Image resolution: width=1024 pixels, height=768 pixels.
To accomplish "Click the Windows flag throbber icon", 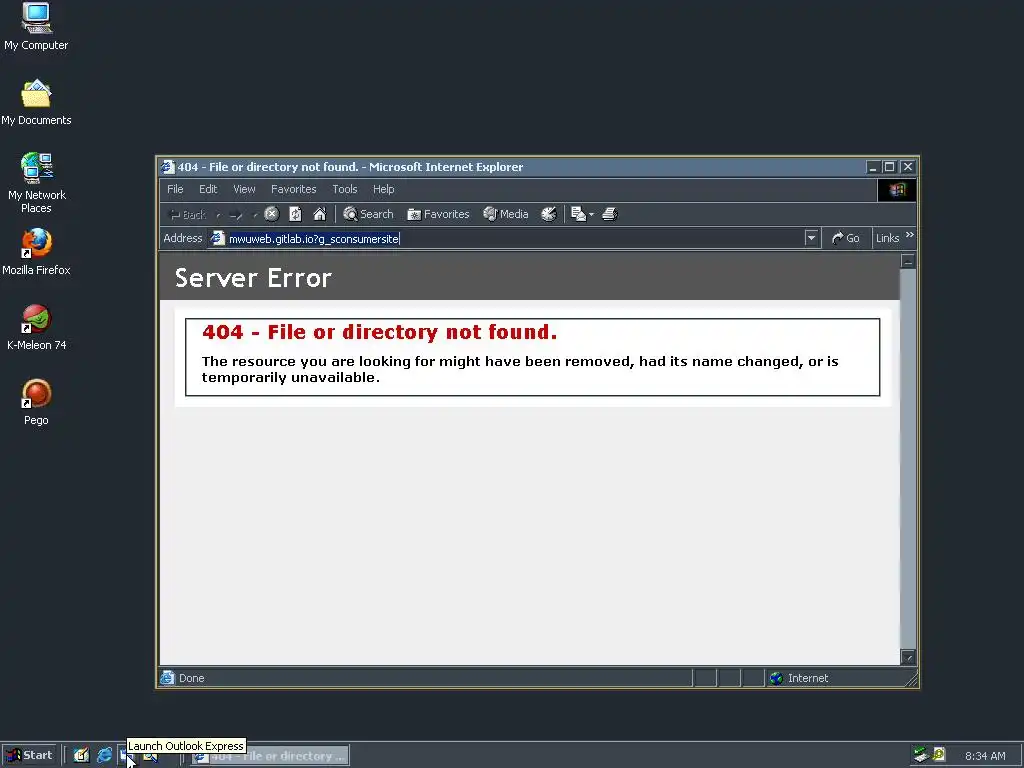I will pyautogui.click(x=897, y=190).
